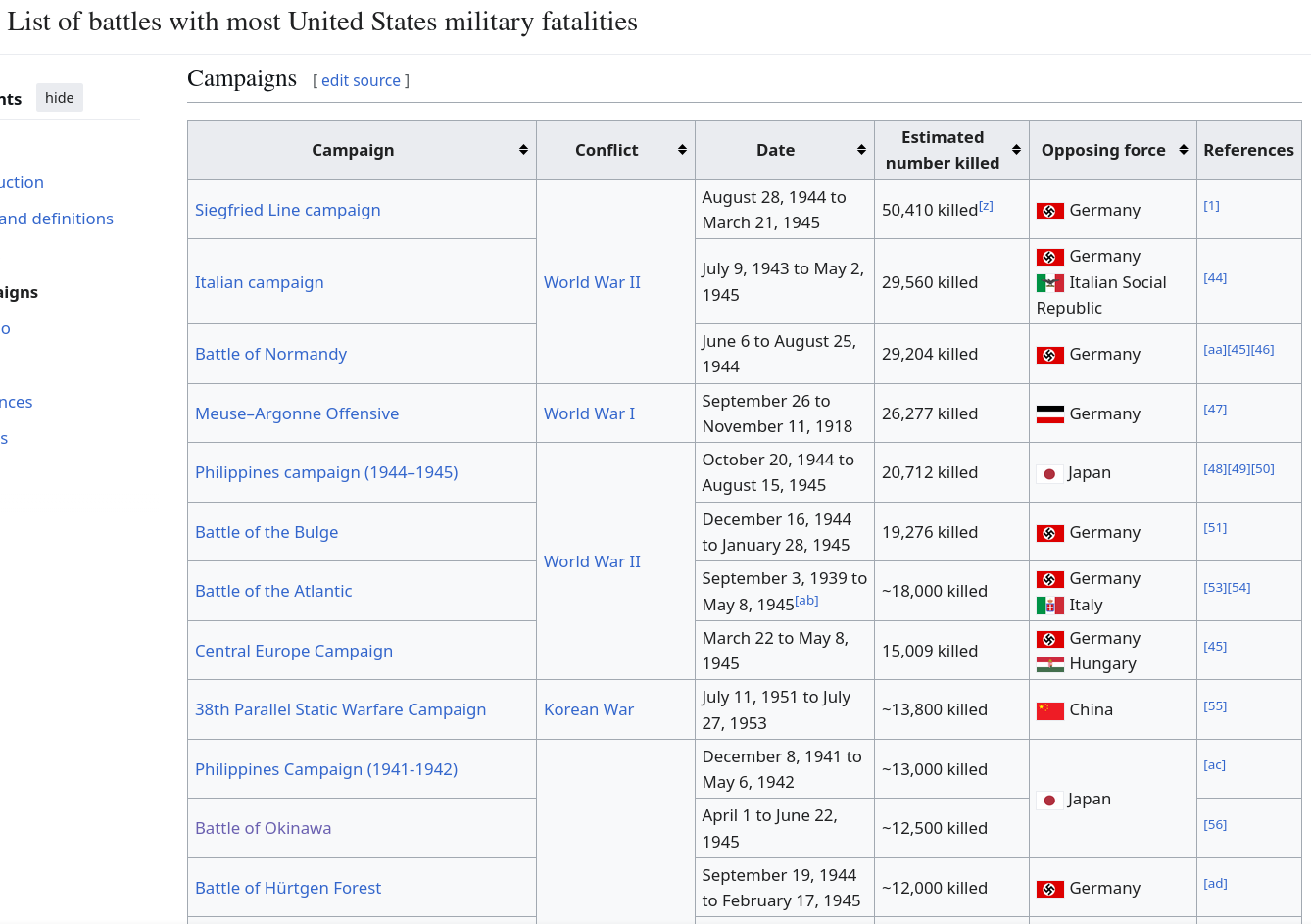Open the Korean War conflict link

click(589, 709)
